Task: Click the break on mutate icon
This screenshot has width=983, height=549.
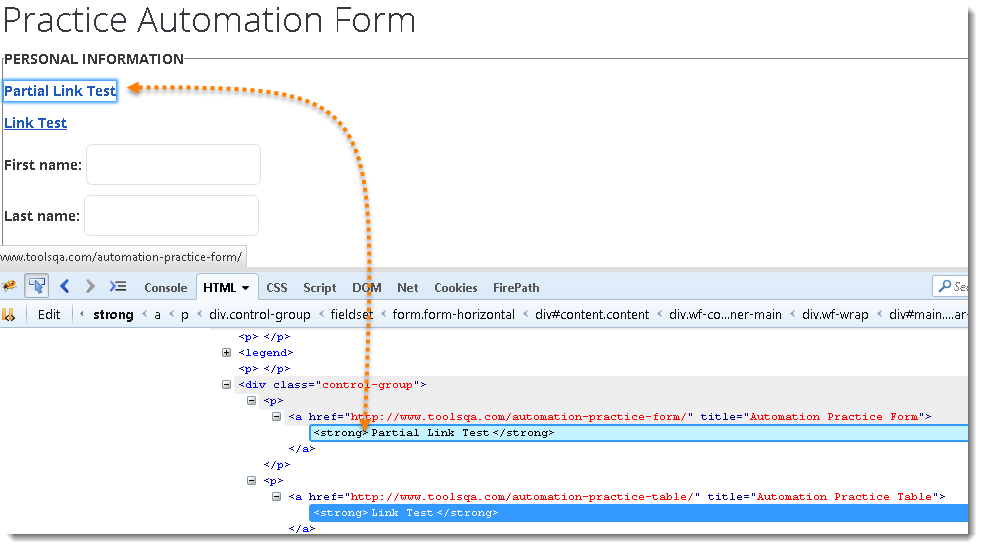Action: pos(8,314)
